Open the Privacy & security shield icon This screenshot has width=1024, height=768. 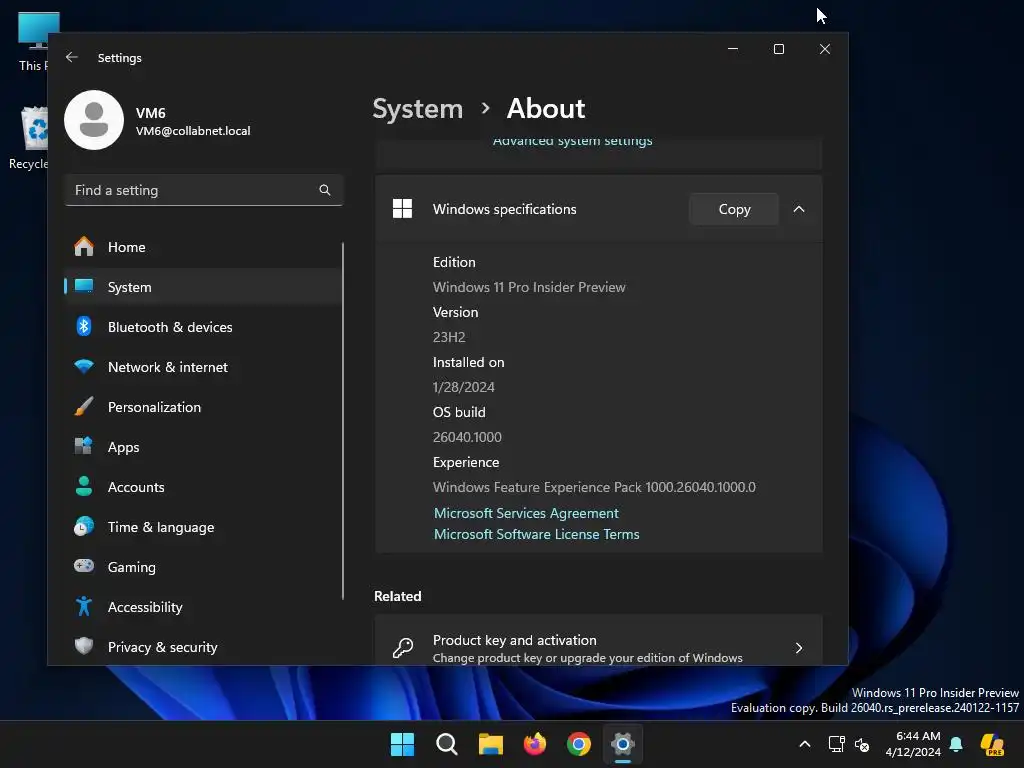pyautogui.click(x=84, y=646)
